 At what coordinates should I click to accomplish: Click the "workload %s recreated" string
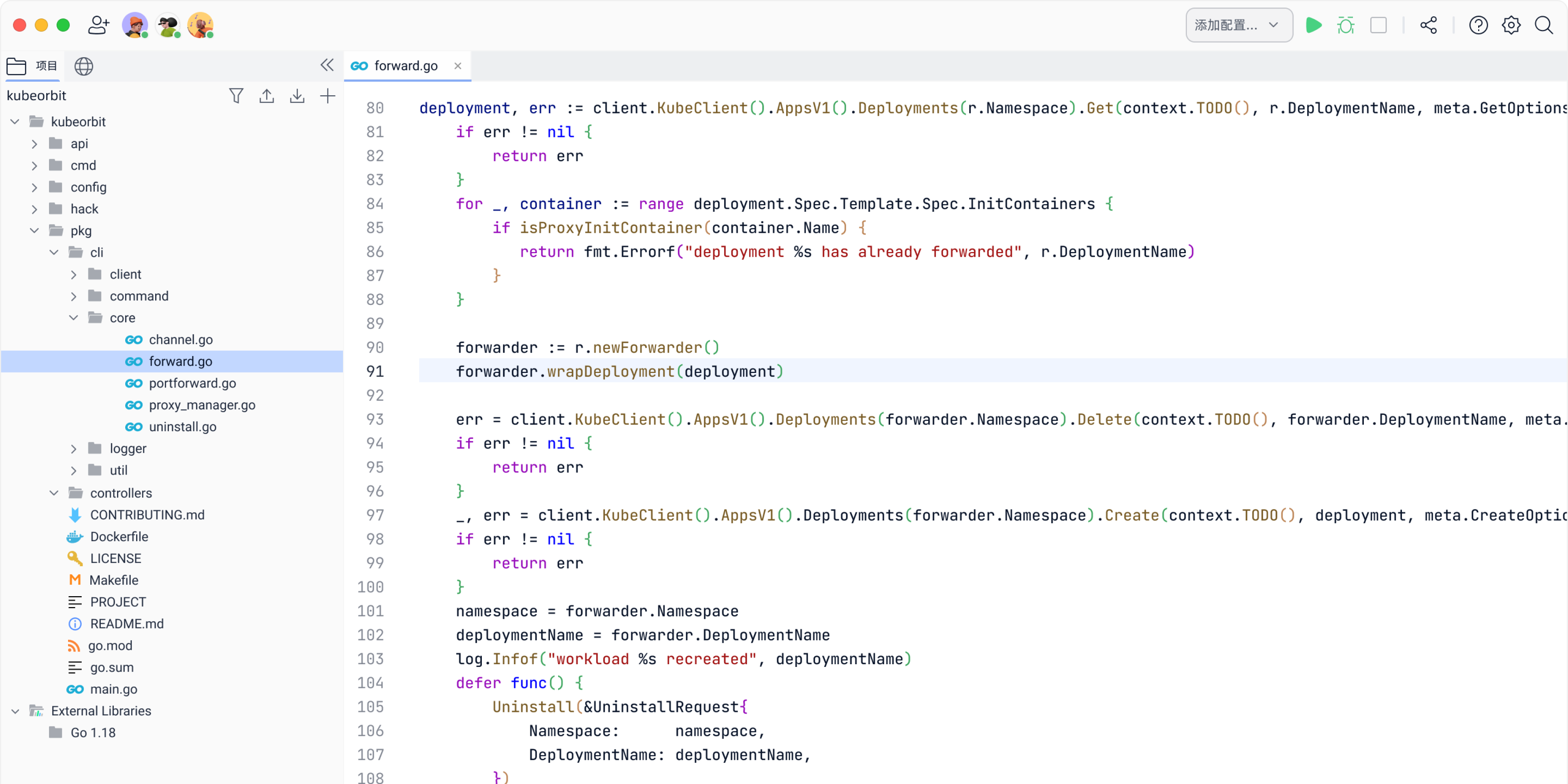[652, 659]
